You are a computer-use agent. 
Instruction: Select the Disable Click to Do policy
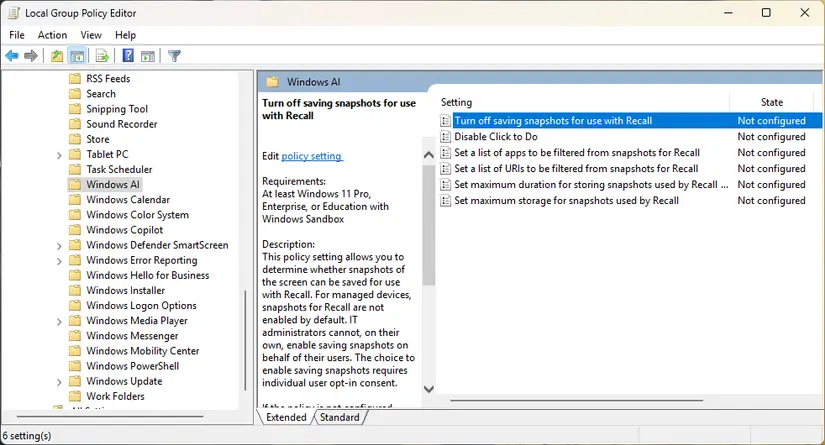click(496, 137)
